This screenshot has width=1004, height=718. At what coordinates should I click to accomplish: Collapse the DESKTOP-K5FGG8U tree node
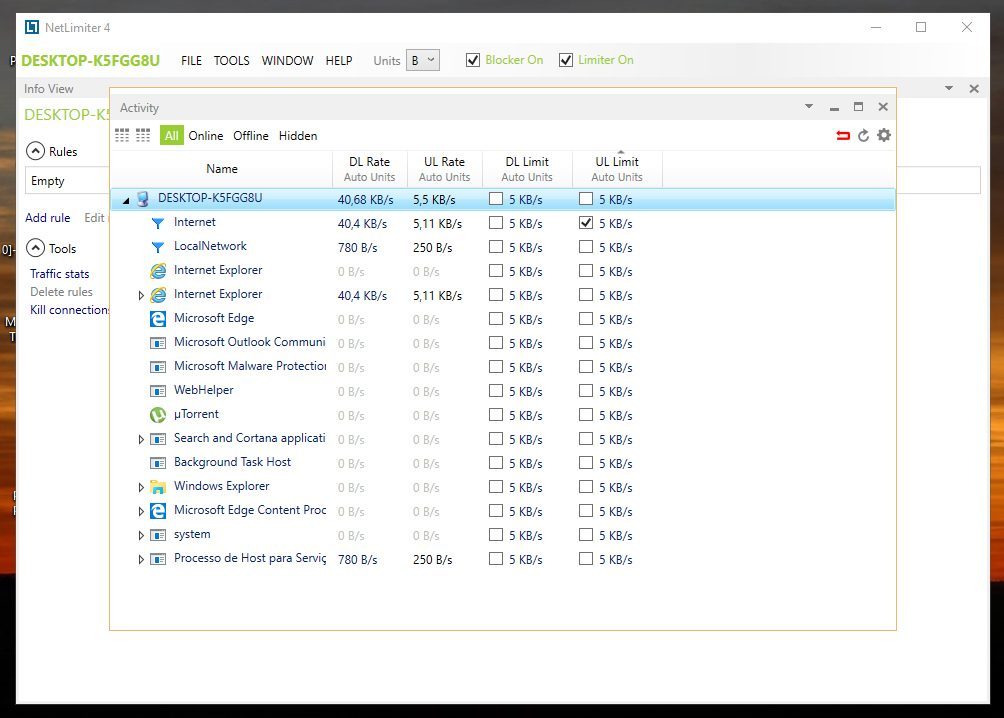126,200
